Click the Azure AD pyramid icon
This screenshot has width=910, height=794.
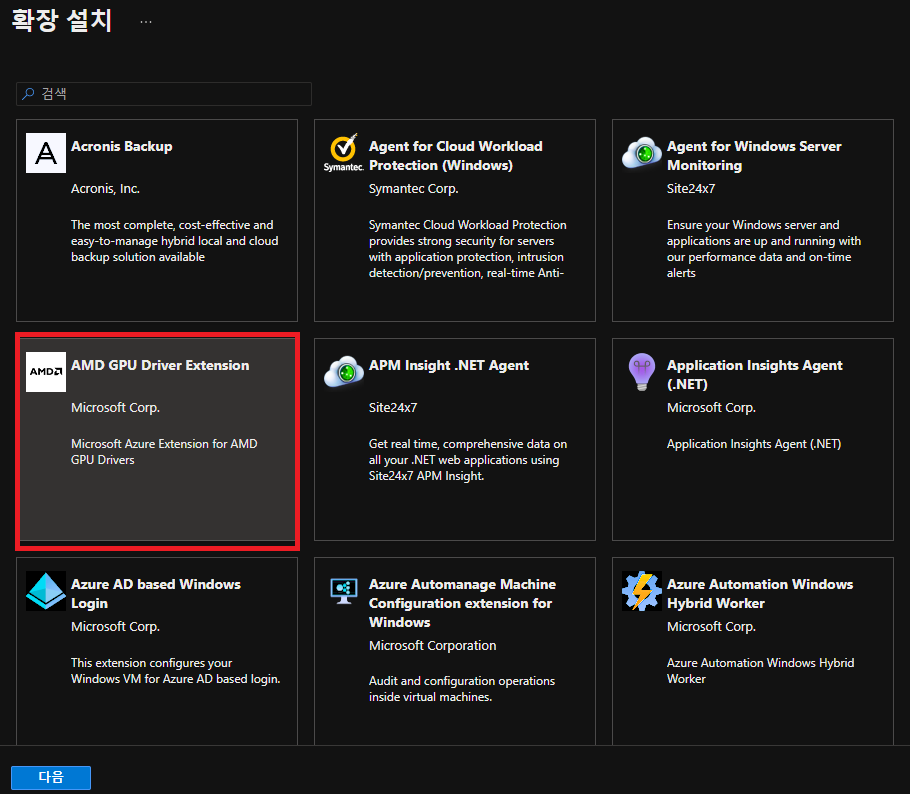coord(46,591)
